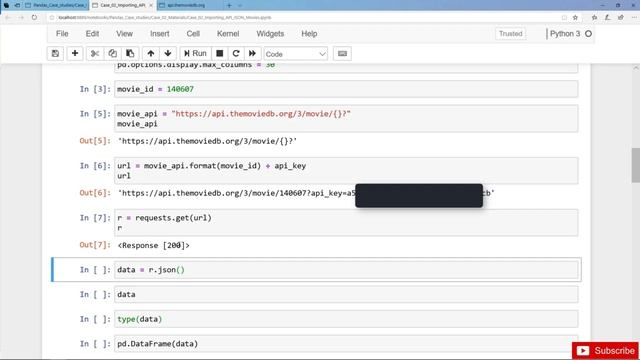Open the Widgets menu

(270, 34)
